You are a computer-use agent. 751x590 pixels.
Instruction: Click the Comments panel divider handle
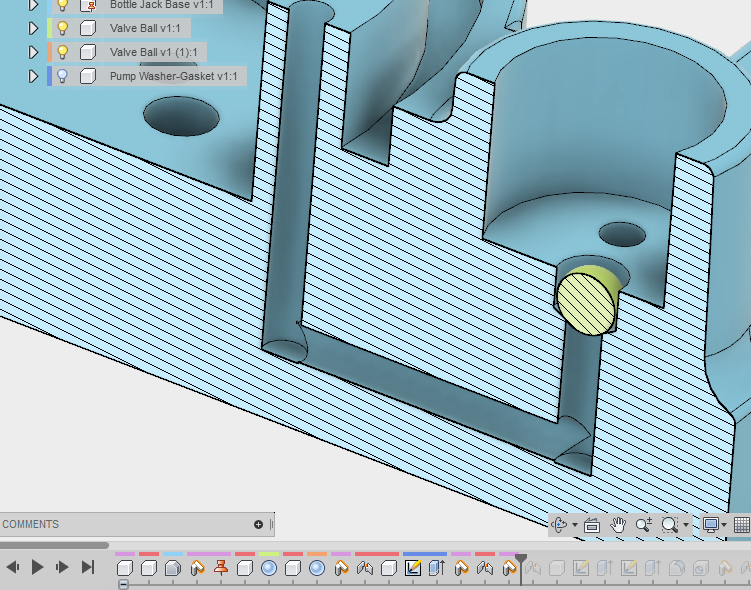272,524
